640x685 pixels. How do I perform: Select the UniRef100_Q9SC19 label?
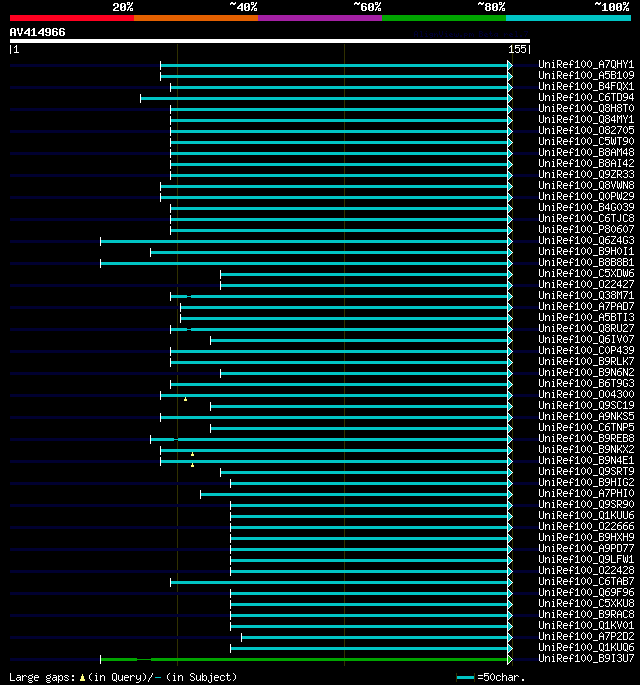tap(586, 405)
